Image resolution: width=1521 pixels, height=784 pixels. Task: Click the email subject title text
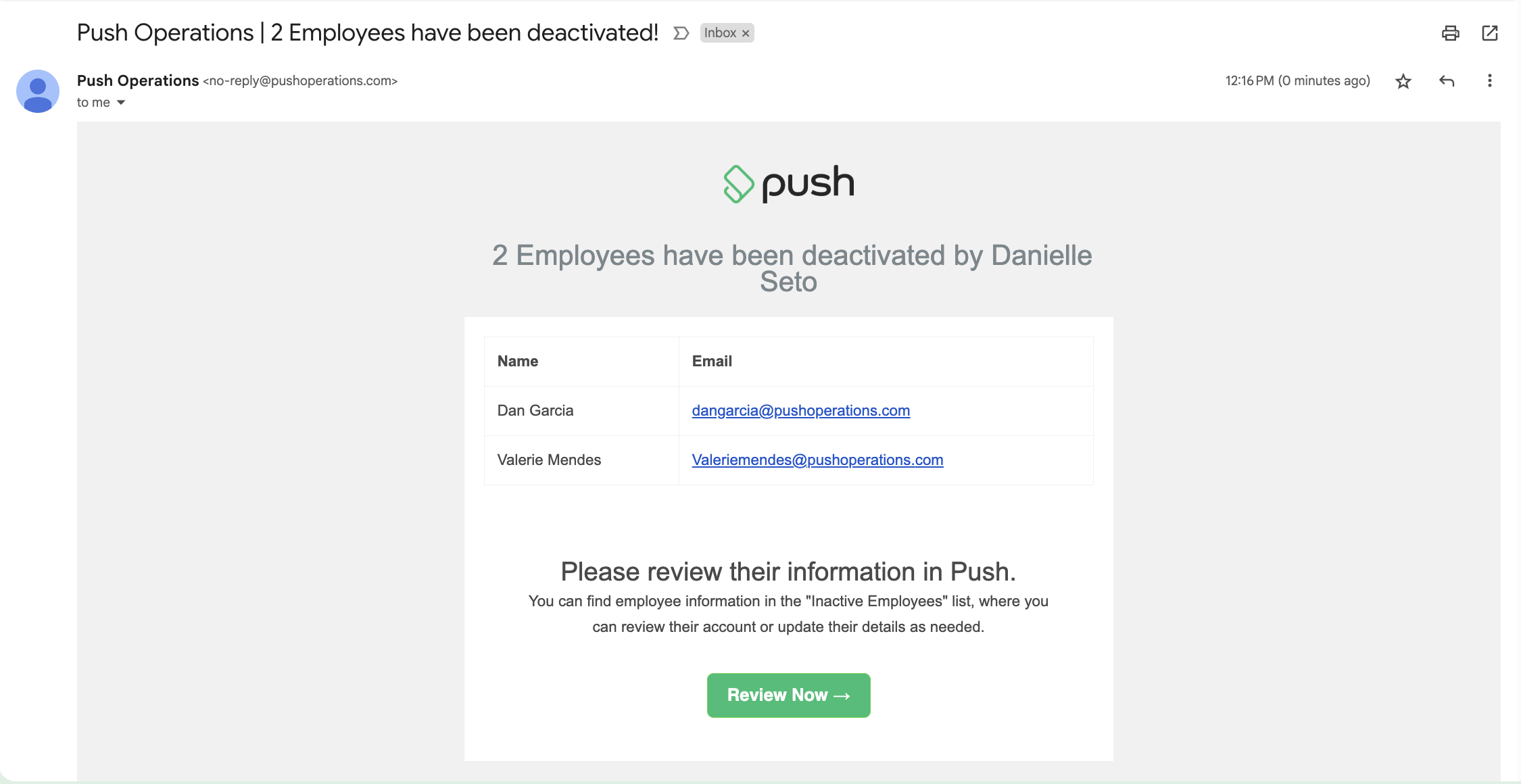point(368,32)
